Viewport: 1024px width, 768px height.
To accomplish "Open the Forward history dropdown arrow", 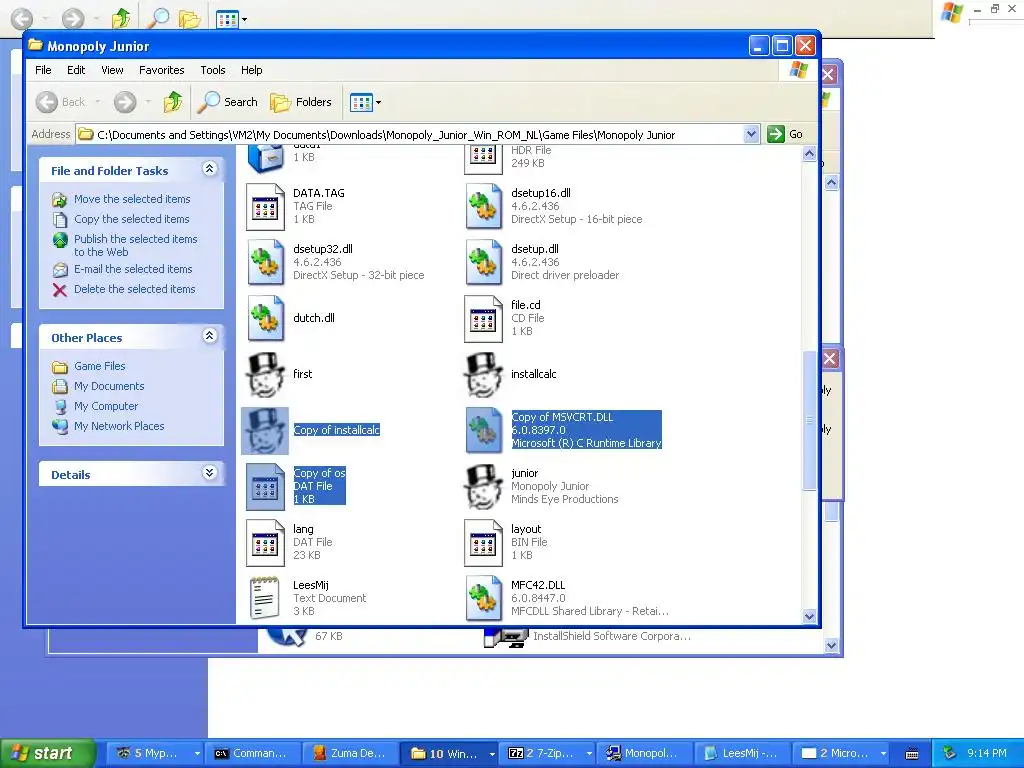I will pyautogui.click(x=148, y=102).
